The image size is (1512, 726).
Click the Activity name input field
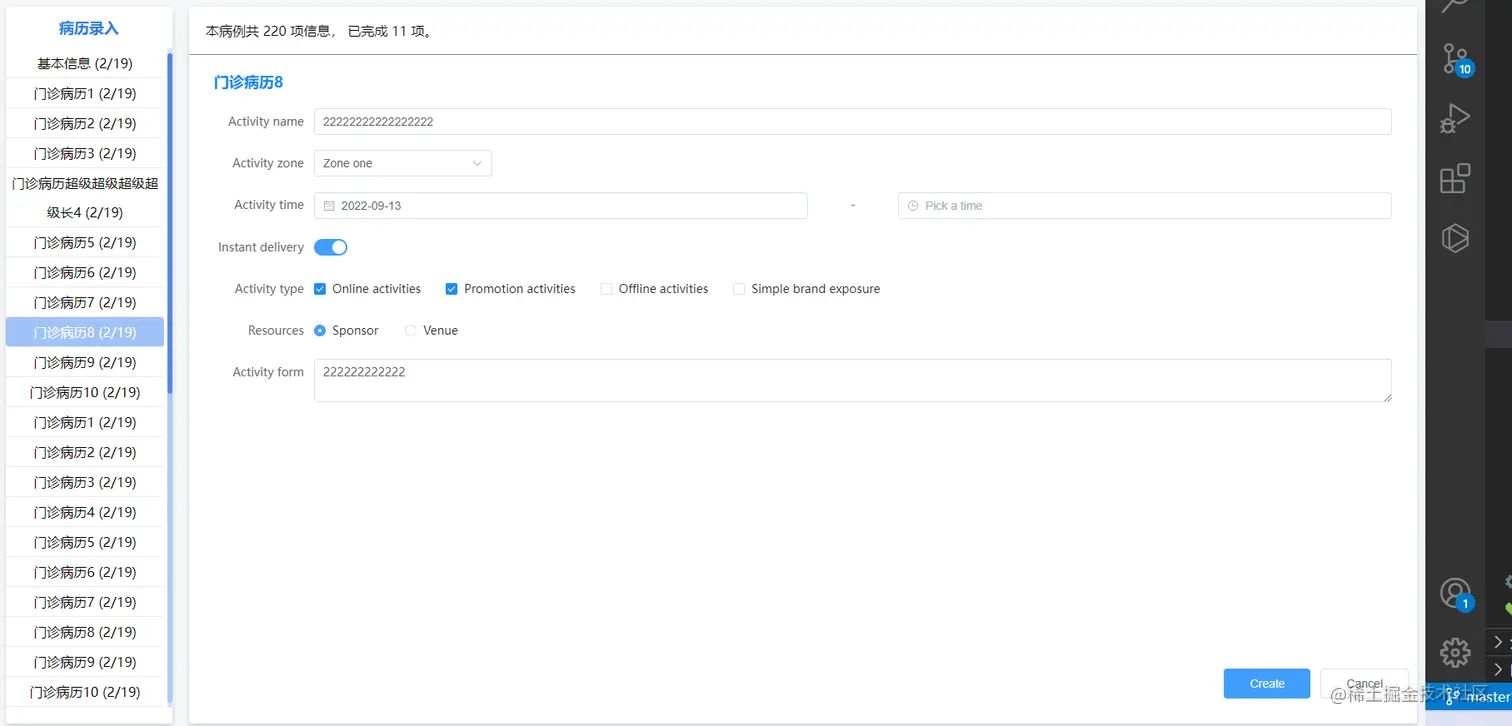[852, 122]
